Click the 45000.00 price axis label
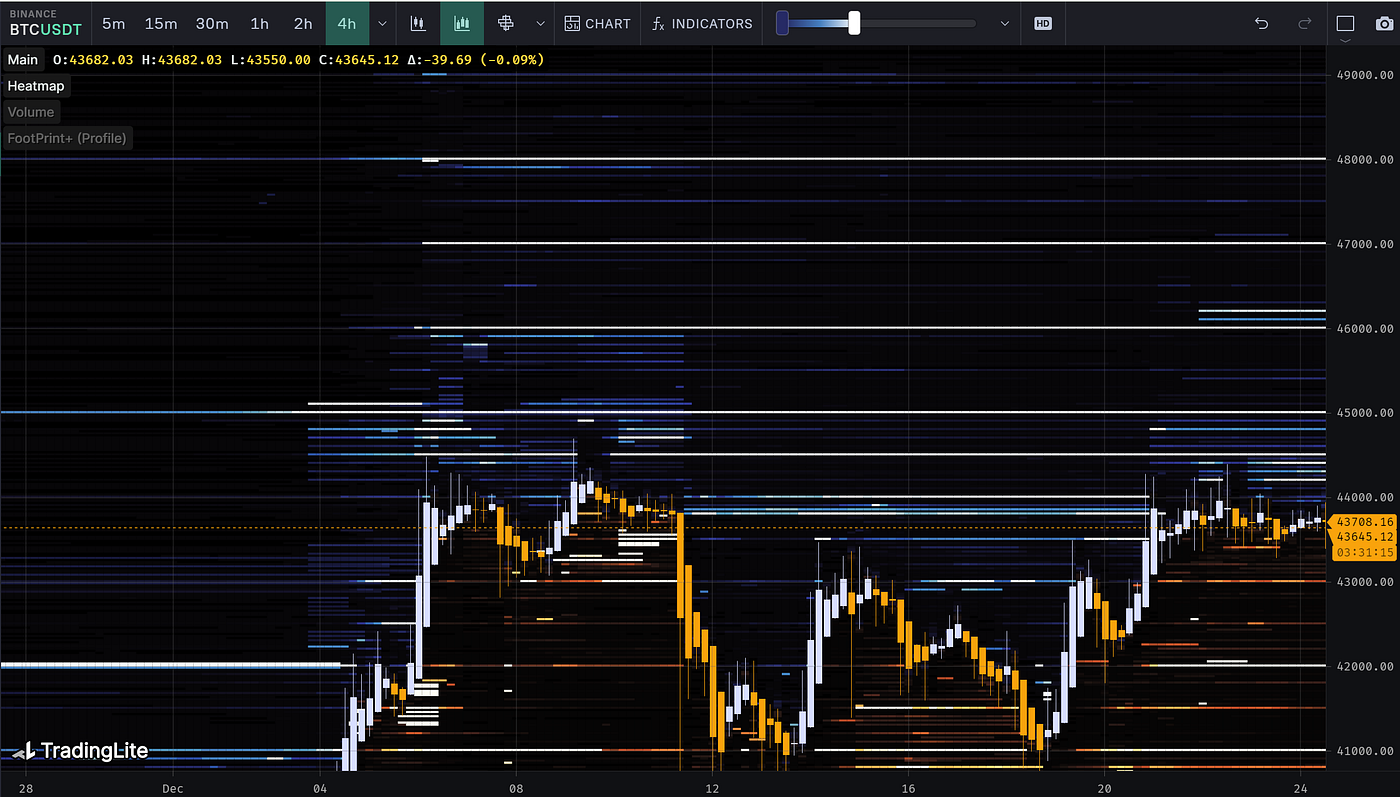 pyautogui.click(x=1366, y=412)
